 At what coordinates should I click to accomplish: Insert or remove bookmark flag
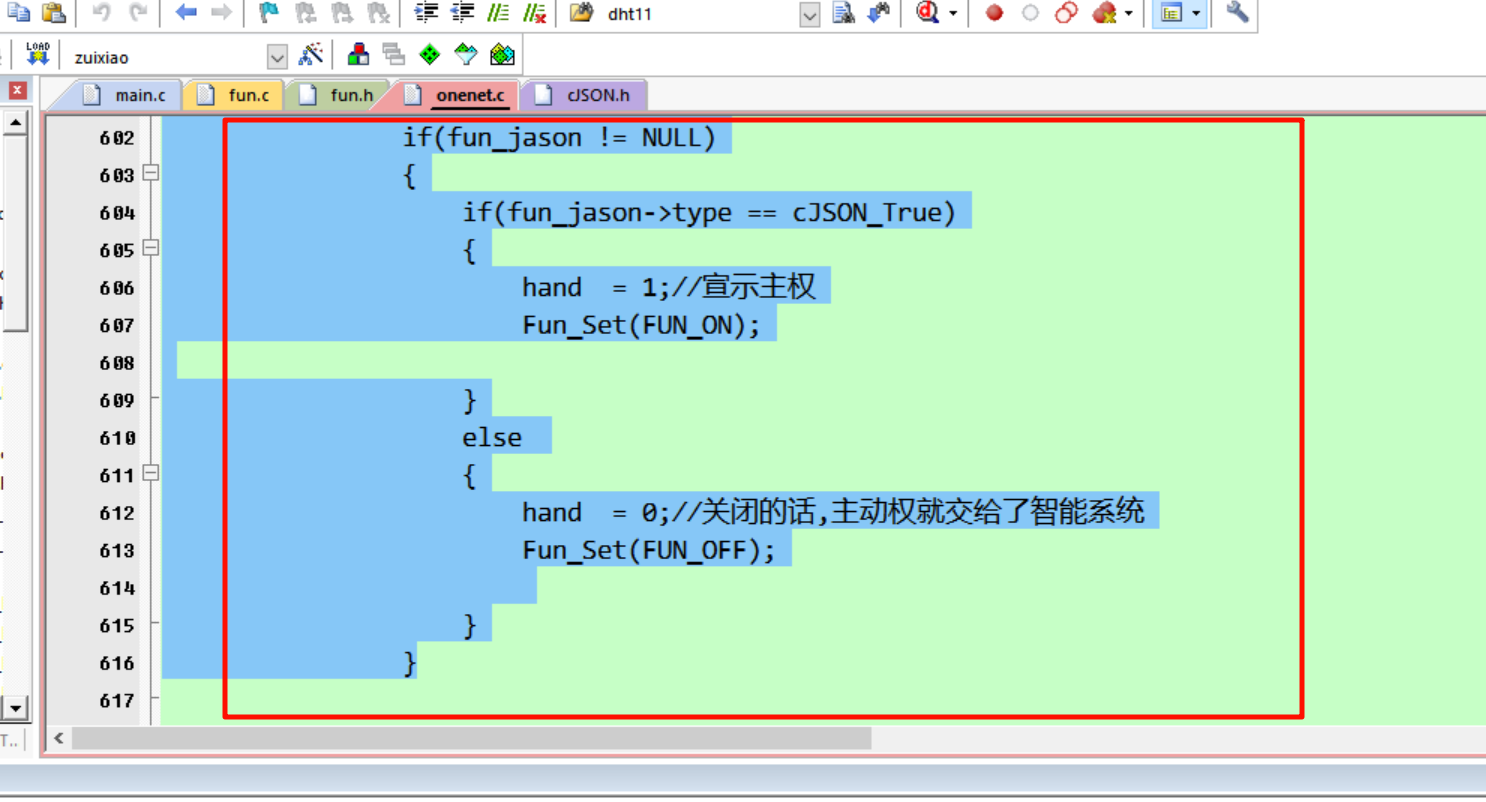point(269,13)
